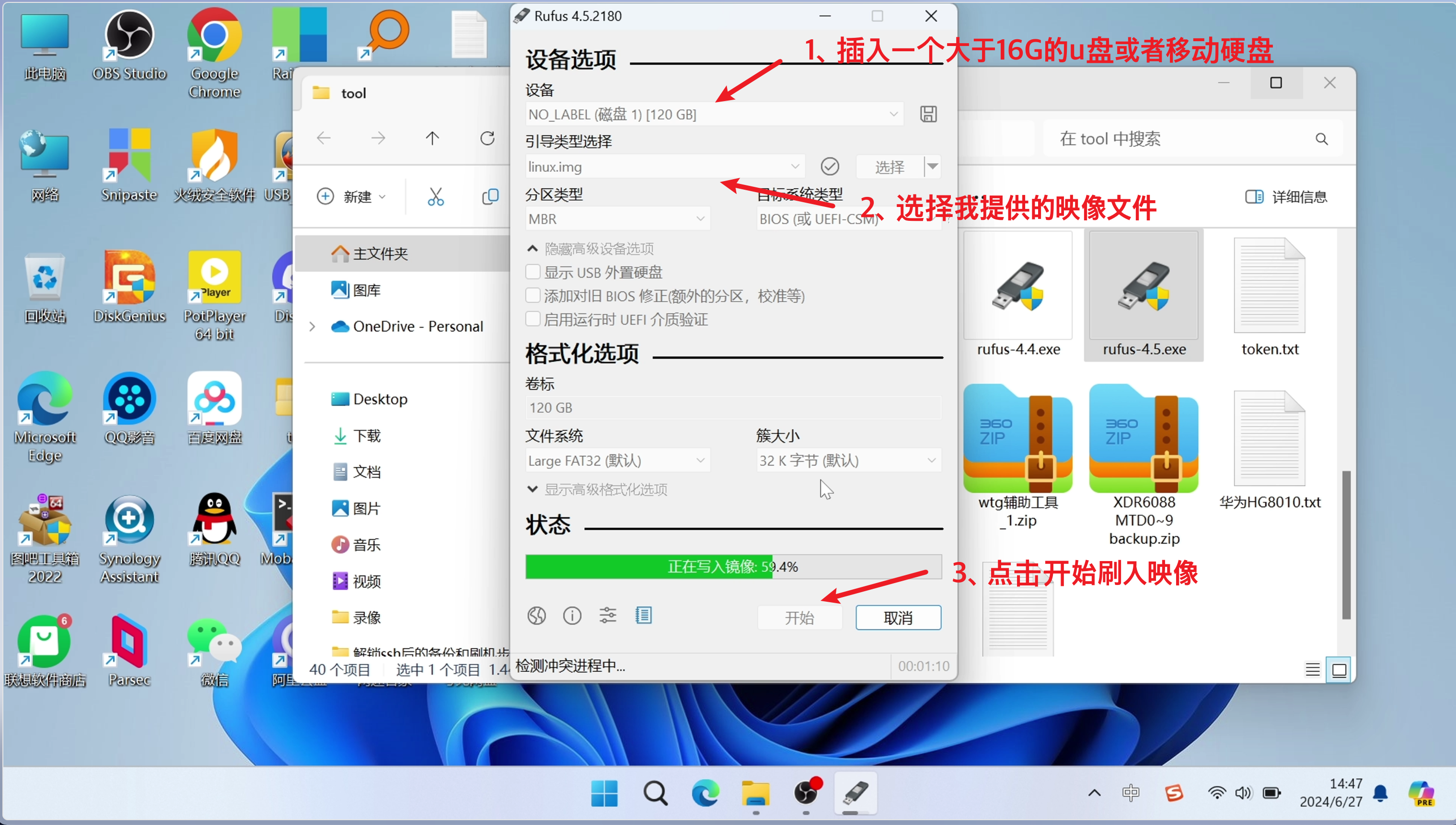Open DiskGenius desktop shortcut
The height and width of the screenshot is (825, 1456).
tap(129, 286)
